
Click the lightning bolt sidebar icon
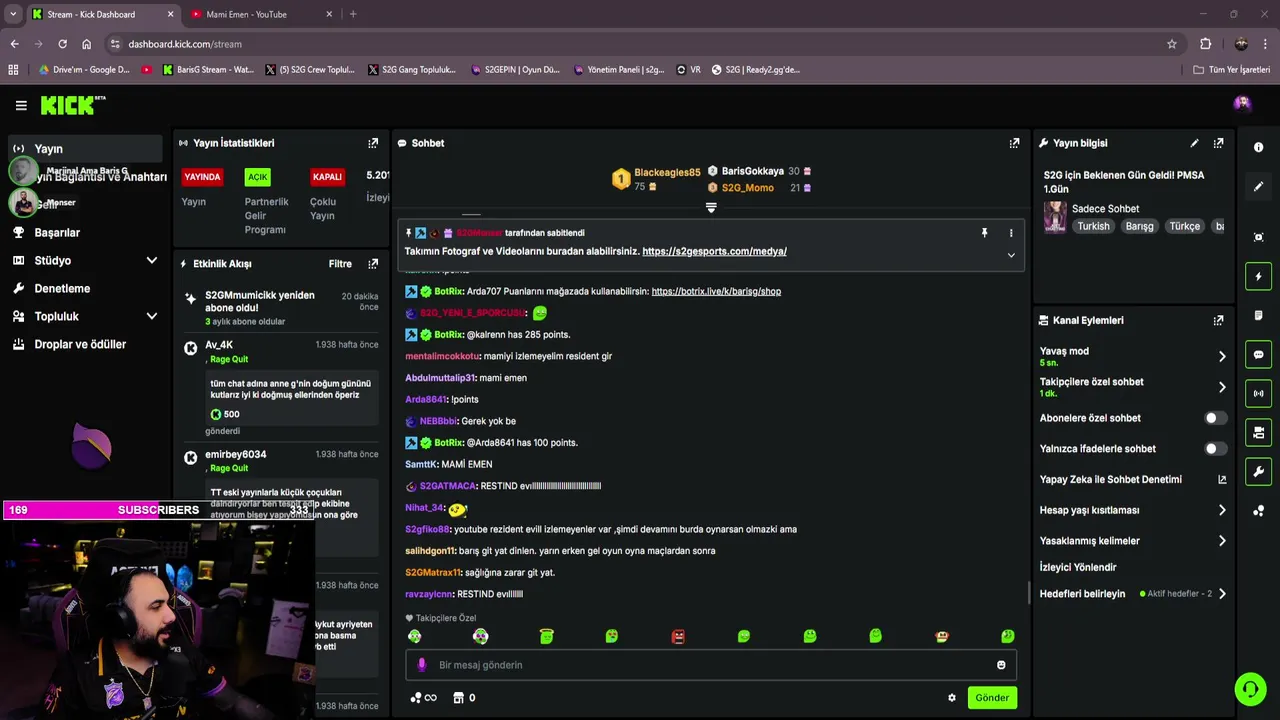coord(1259,277)
